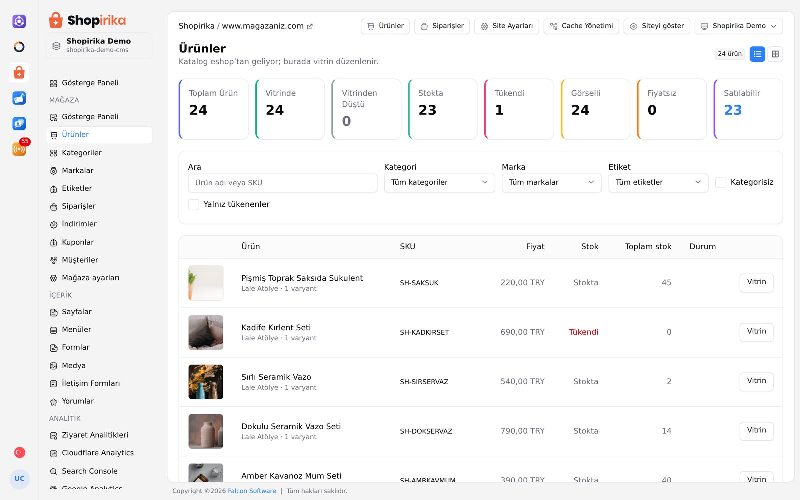Click the Medya sidebar icon
The width and height of the screenshot is (800, 500).
point(54,365)
